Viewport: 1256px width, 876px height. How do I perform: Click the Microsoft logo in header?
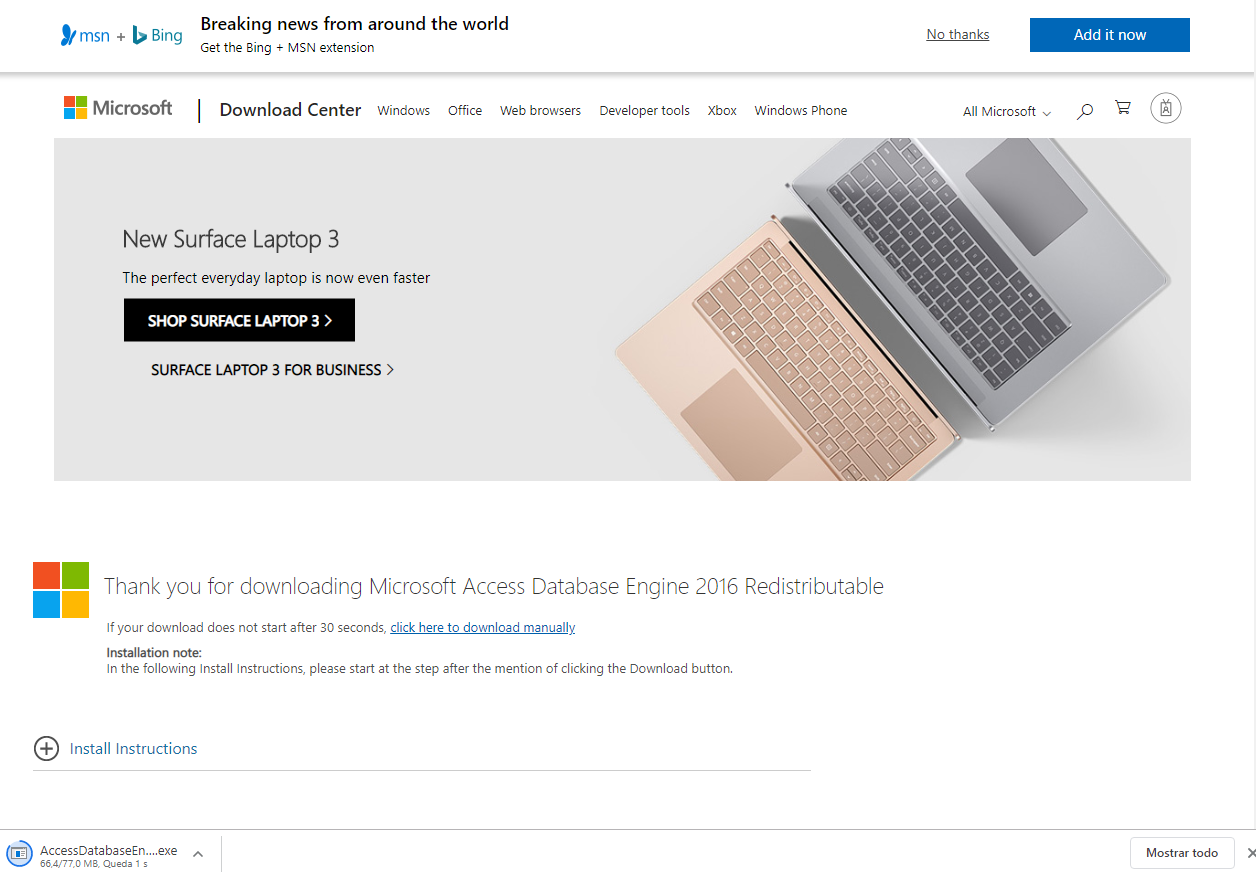[x=118, y=108]
